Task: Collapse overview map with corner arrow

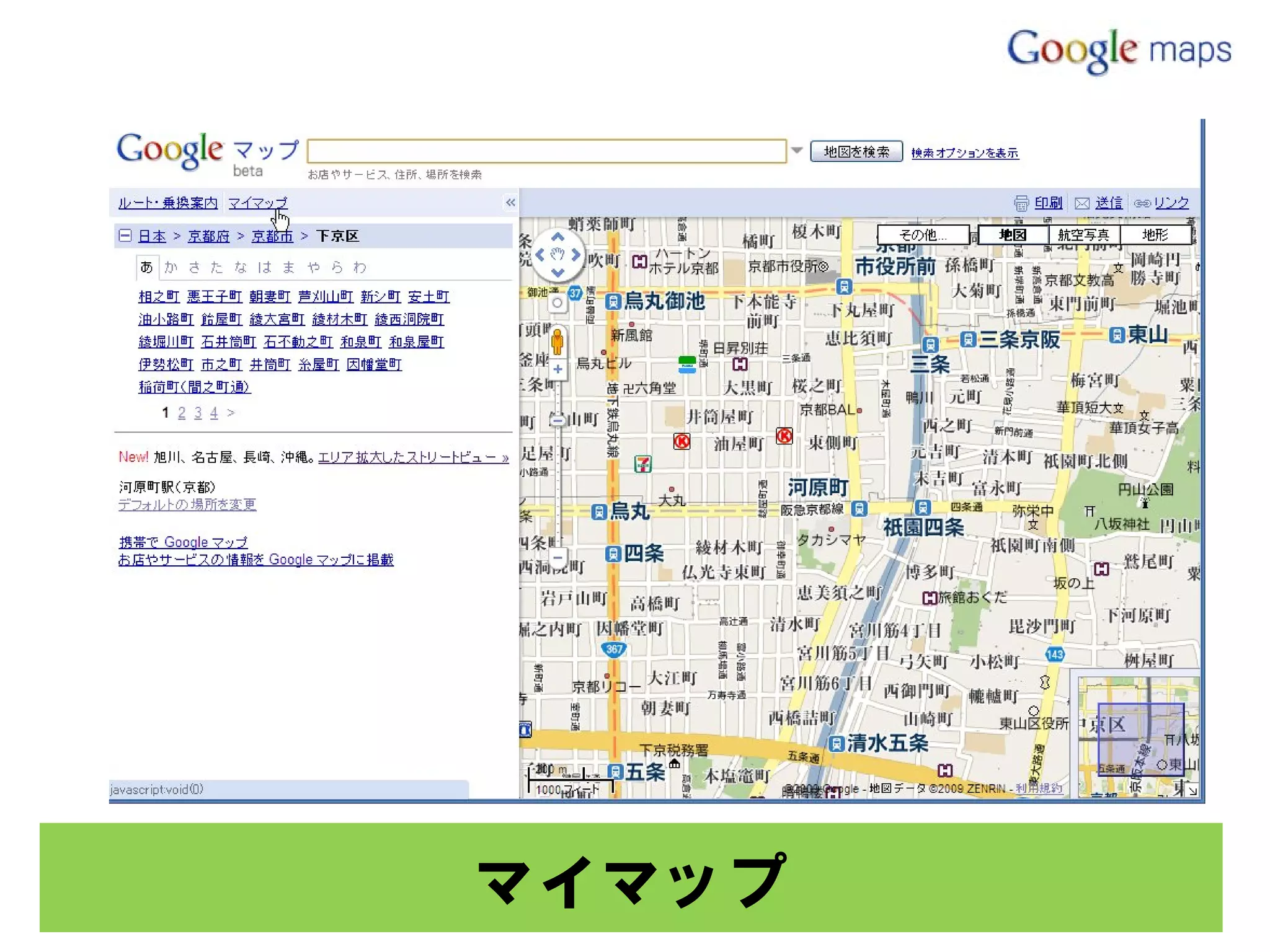Action: (1192, 791)
